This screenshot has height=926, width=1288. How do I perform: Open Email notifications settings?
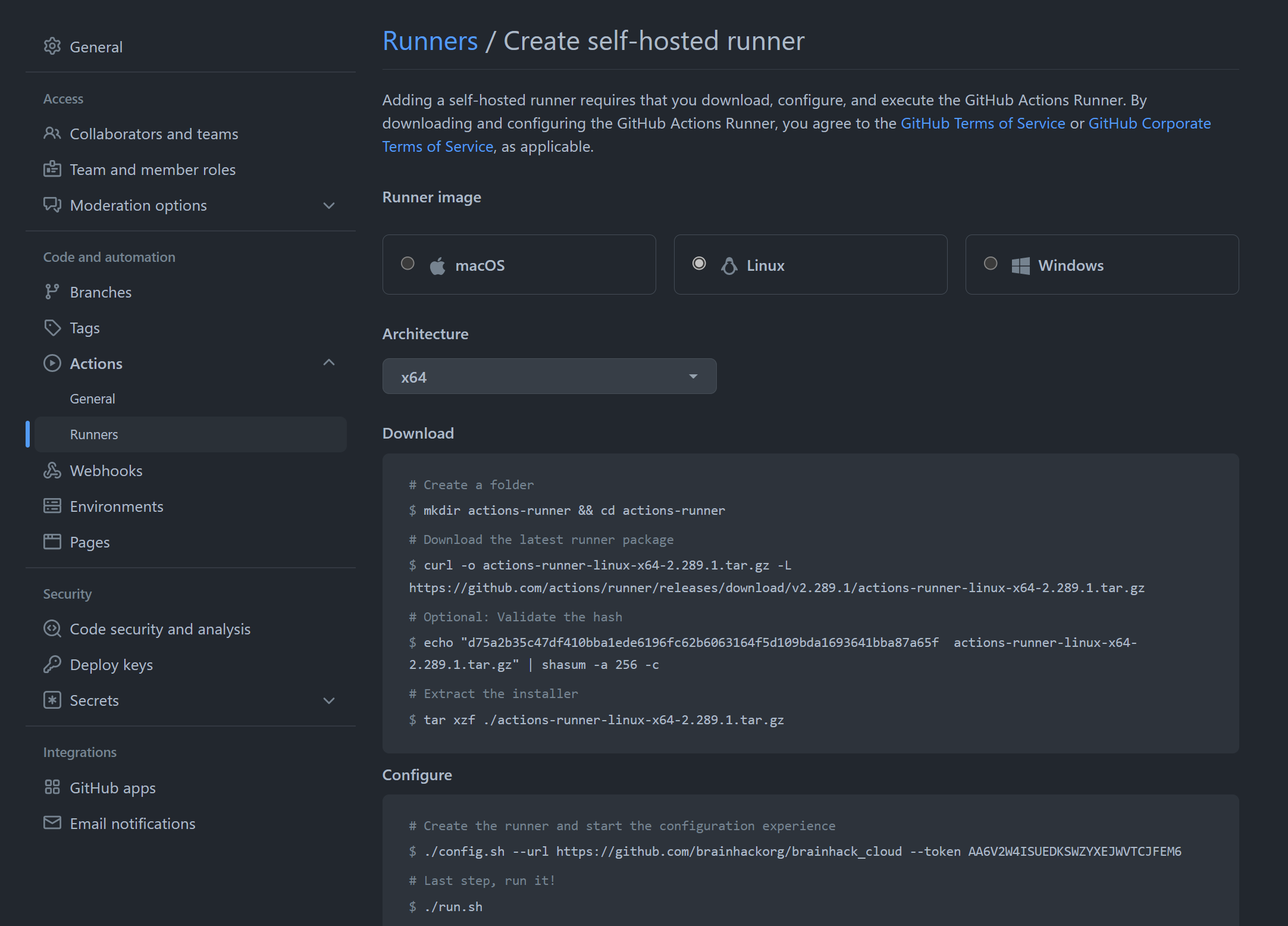click(x=133, y=824)
